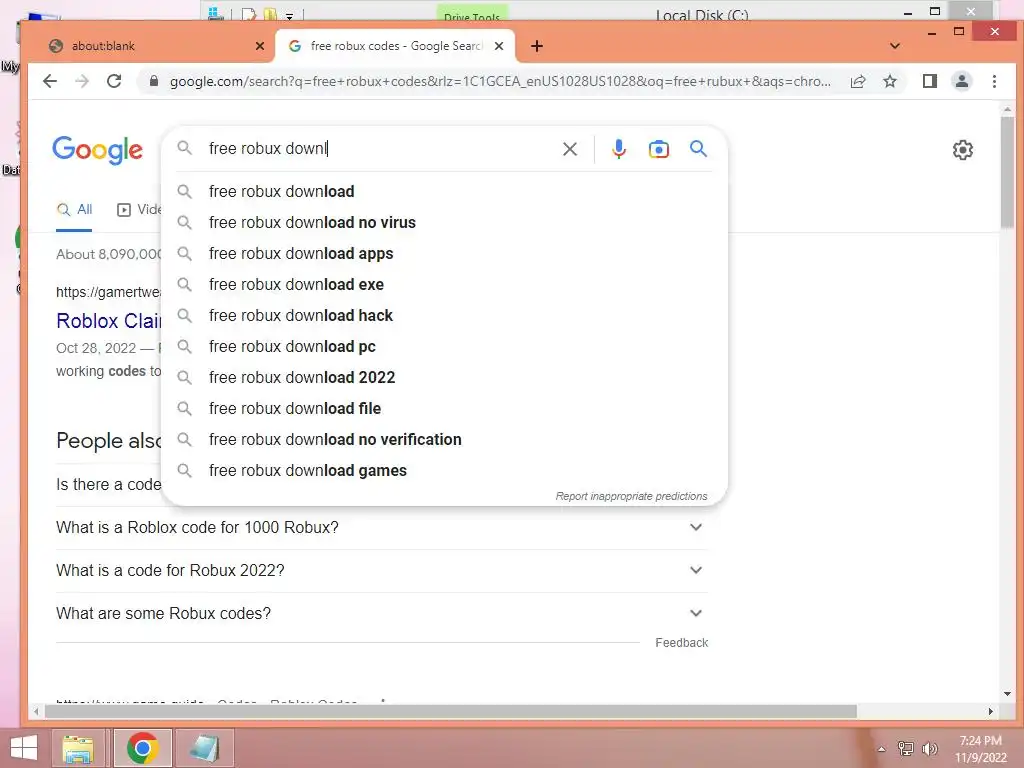Choose suggestion free robux download apps
This screenshot has width=1024, height=768.
coord(444,253)
